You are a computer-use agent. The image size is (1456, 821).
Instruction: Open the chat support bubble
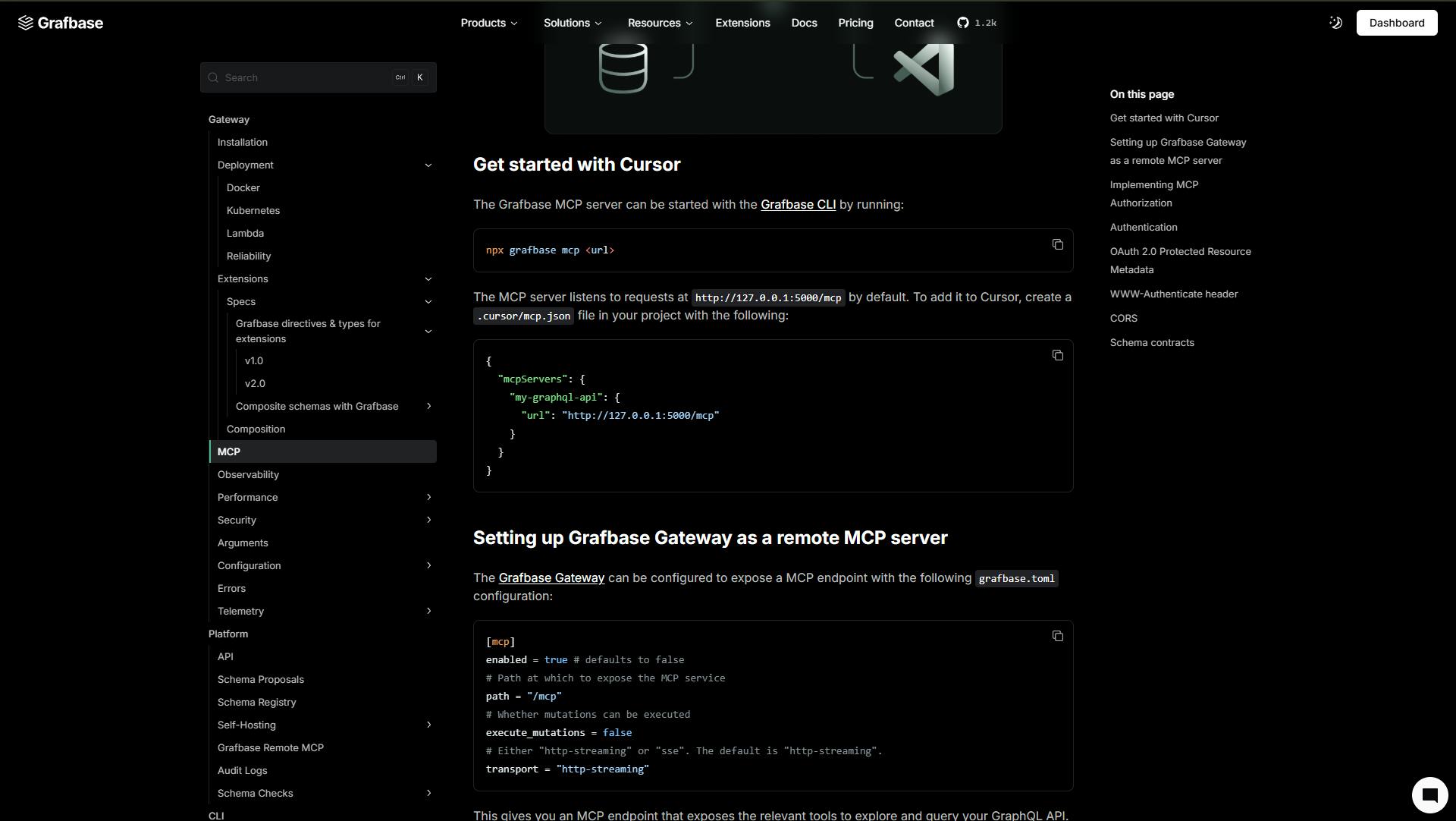pyautogui.click(x=1429, y=794)
